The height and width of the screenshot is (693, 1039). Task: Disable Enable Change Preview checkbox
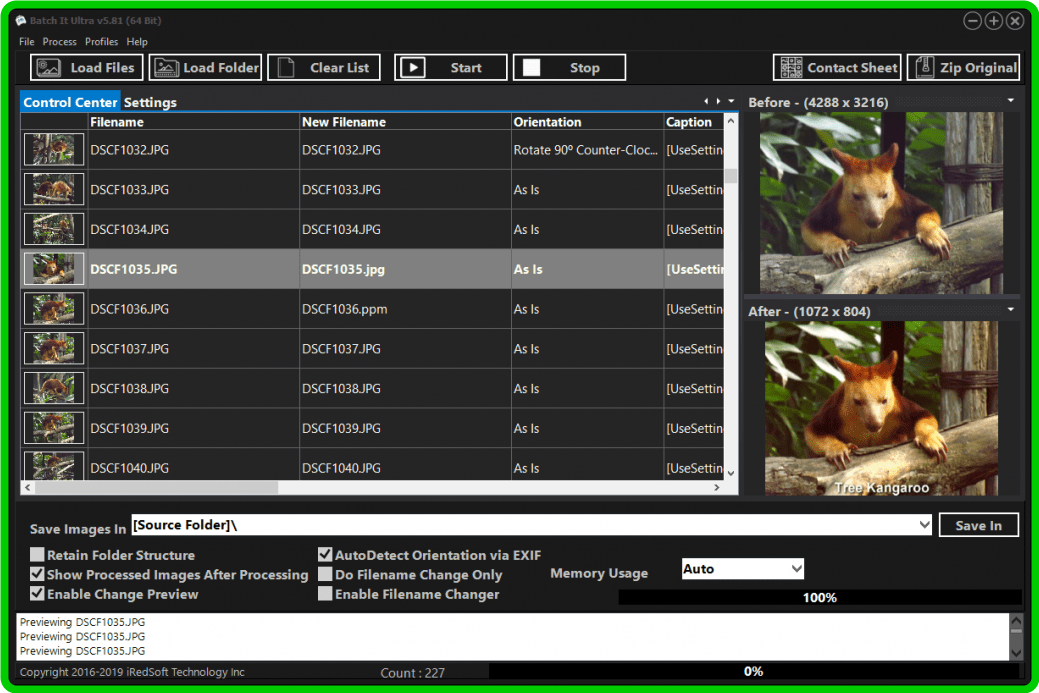(x=37, y=594)
